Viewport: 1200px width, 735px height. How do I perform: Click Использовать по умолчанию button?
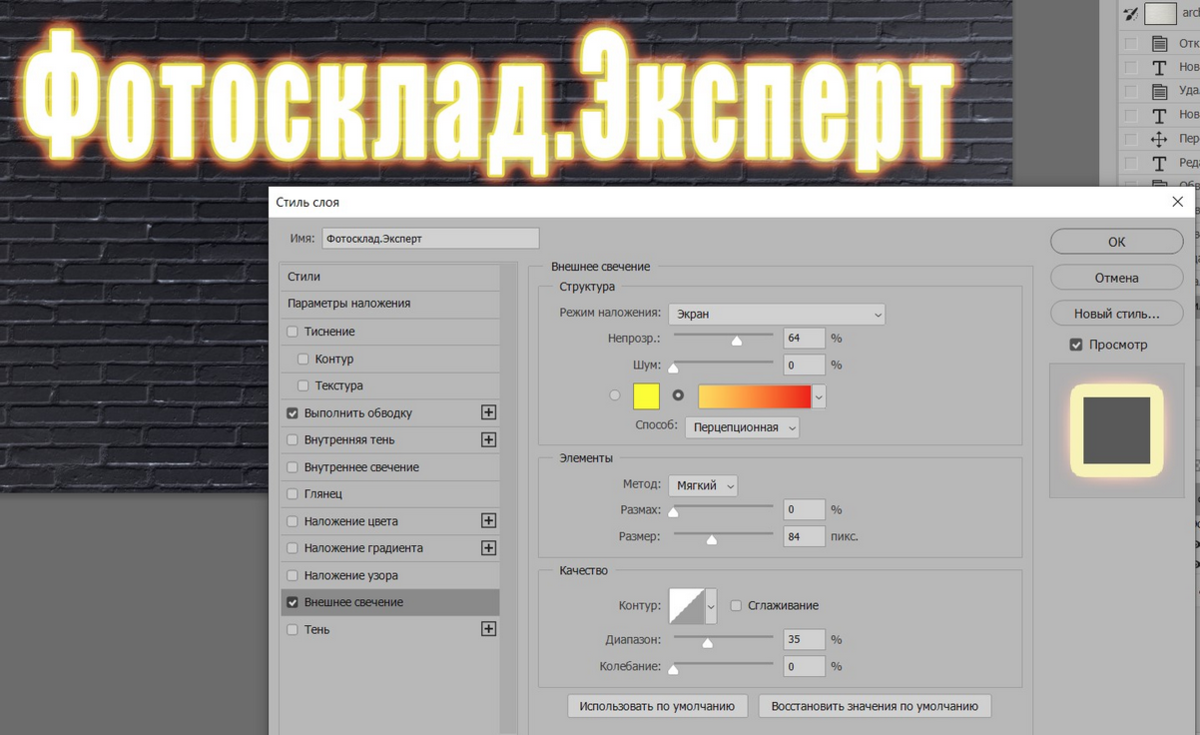pos(657,706)
